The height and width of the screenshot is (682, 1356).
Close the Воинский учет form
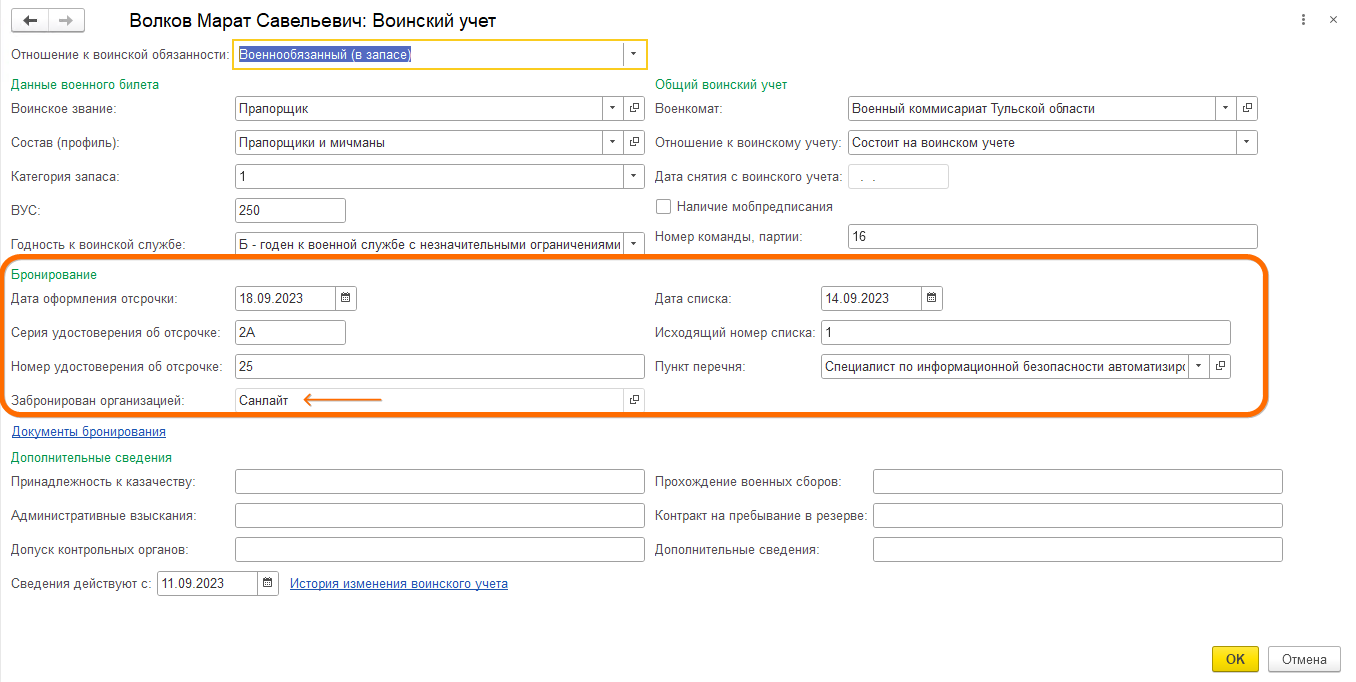[x=1333, y=19]
